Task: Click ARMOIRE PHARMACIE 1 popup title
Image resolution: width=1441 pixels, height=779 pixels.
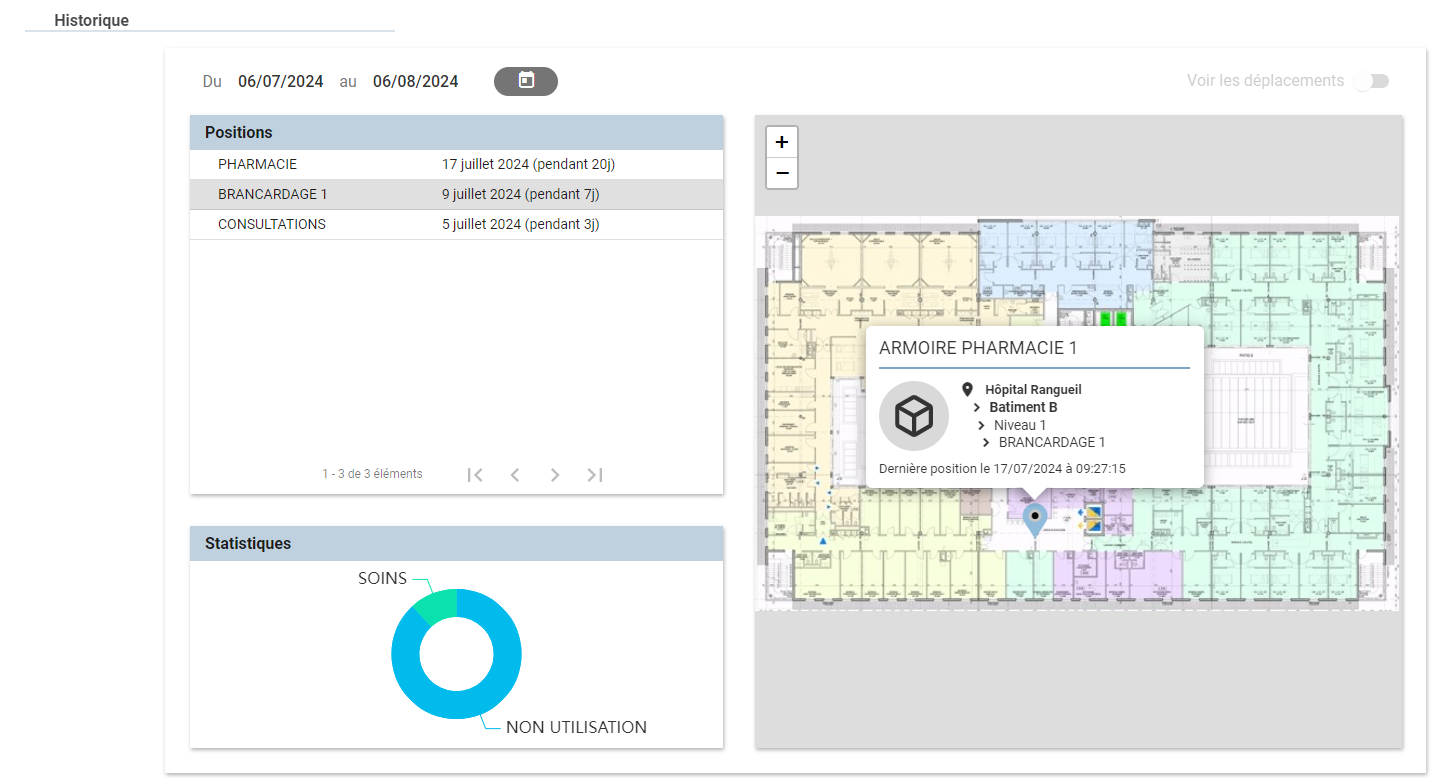Action: pos(978,348)
